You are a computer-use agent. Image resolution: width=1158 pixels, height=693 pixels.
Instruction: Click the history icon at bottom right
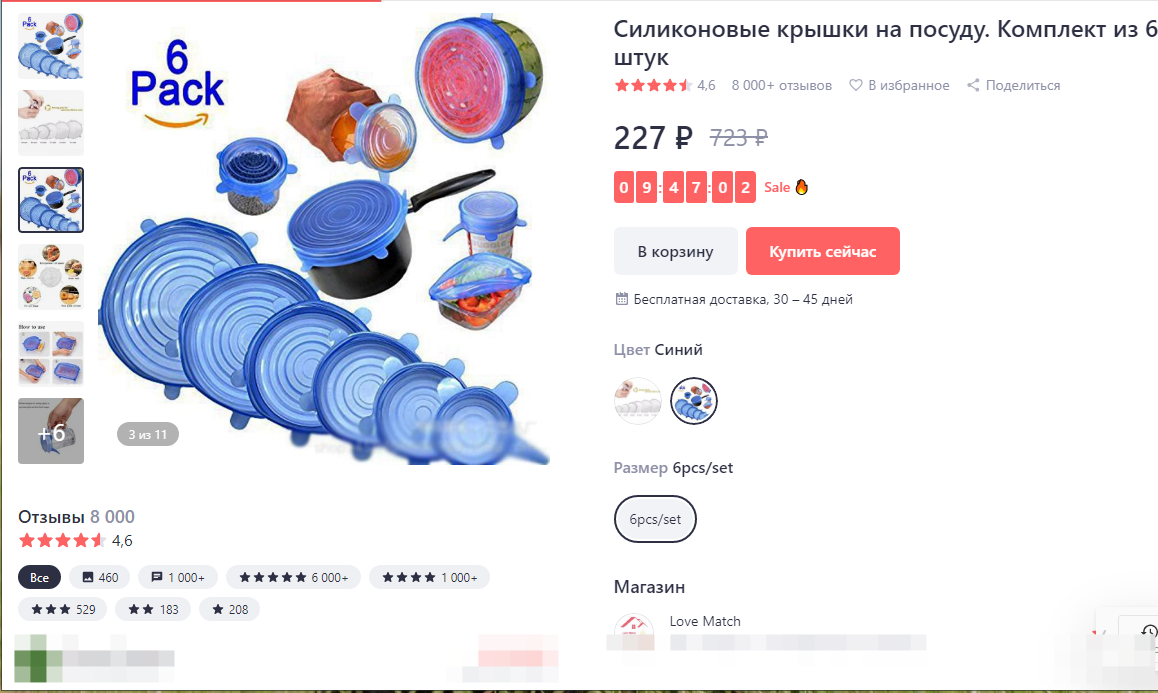(1148, 632)
